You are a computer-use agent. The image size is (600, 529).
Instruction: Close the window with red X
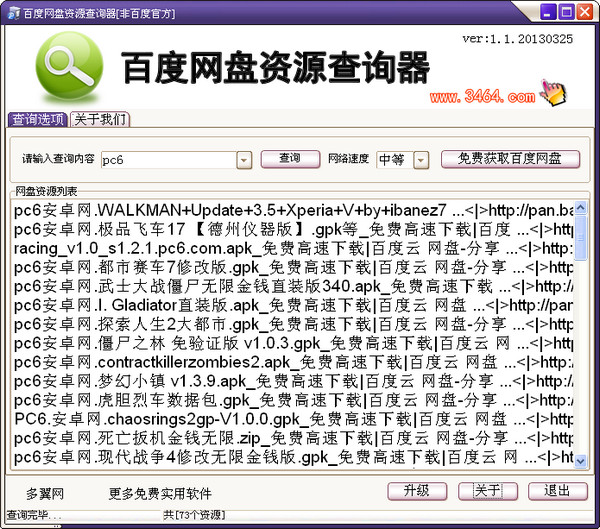[585, 12]
